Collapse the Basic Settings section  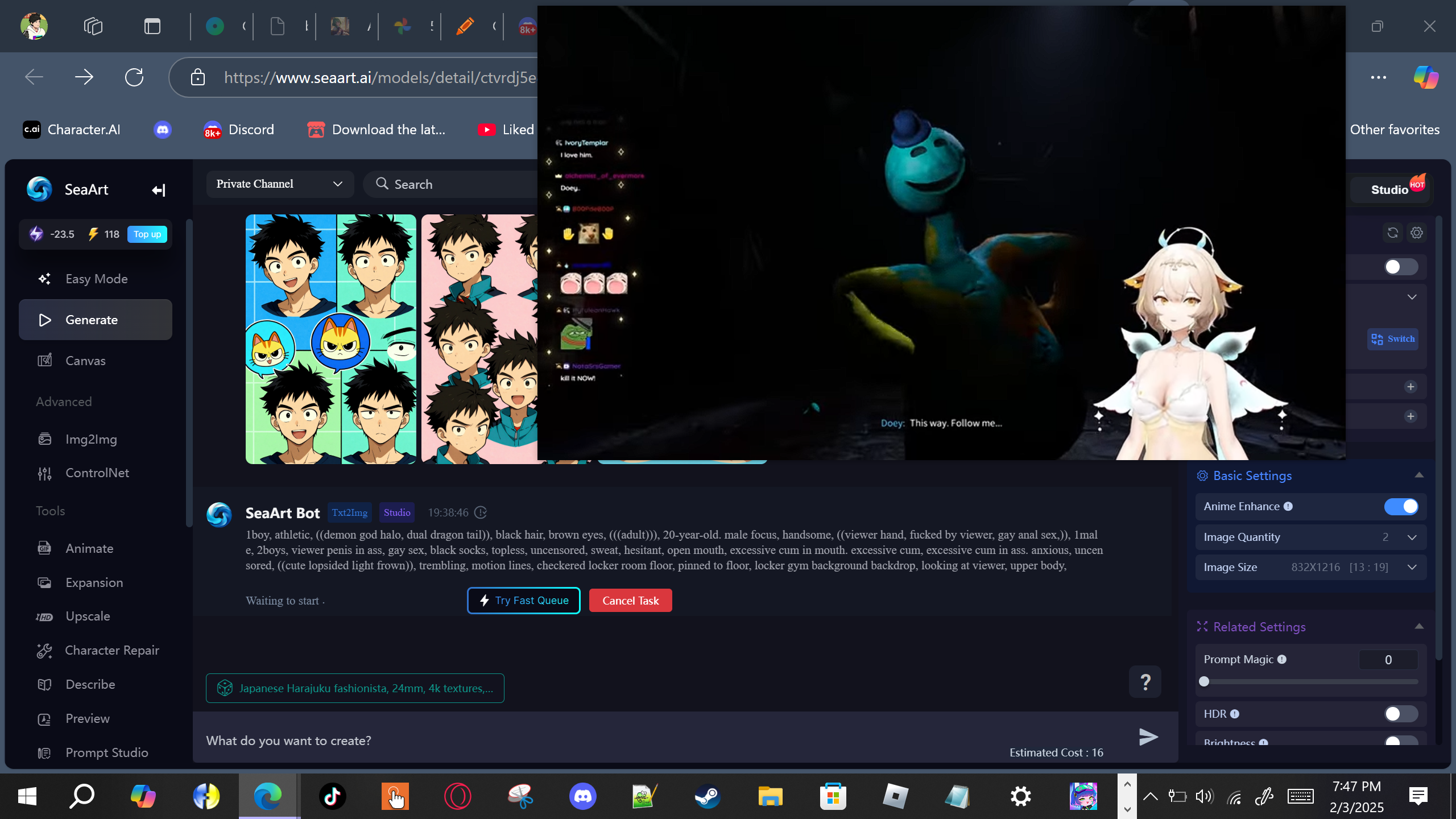[x=1419, y=475]
